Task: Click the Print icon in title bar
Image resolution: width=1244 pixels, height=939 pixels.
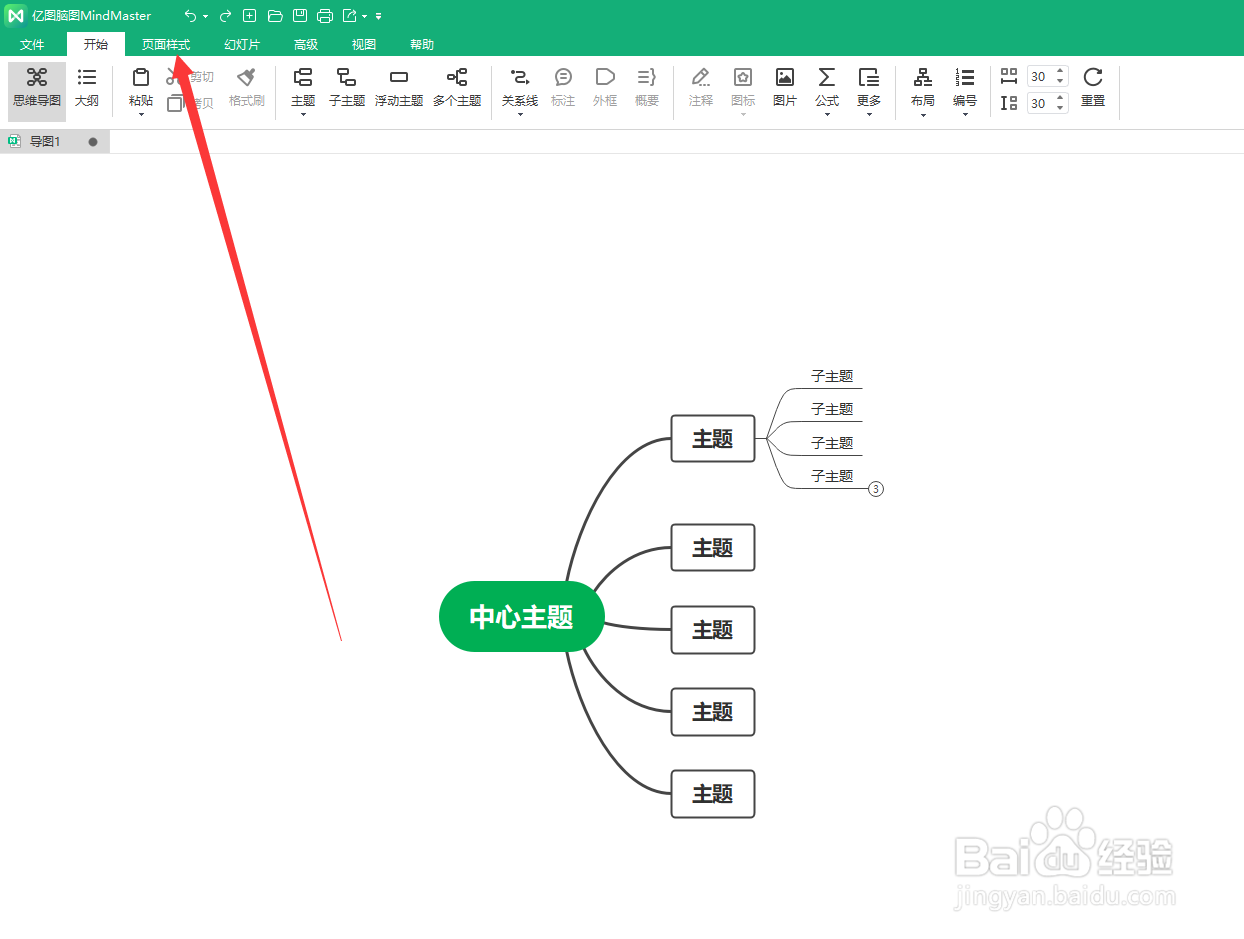Action: click(x=325, y=16)
